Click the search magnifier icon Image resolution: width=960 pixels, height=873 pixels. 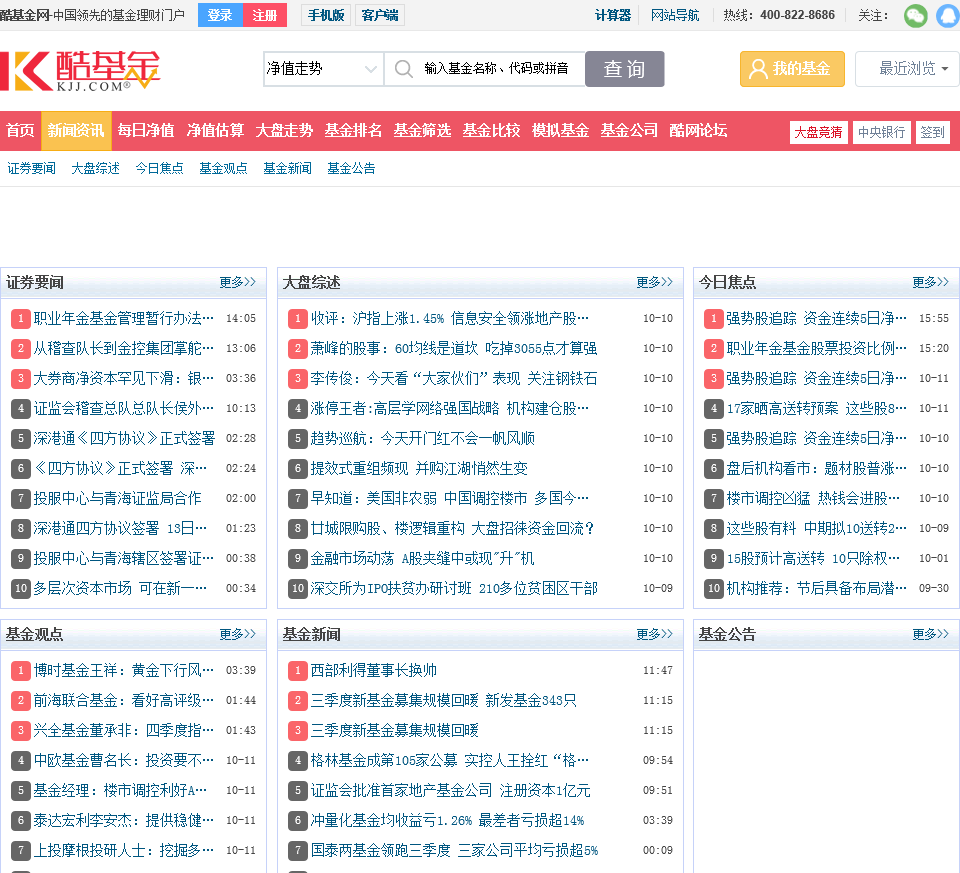point(403,69)
